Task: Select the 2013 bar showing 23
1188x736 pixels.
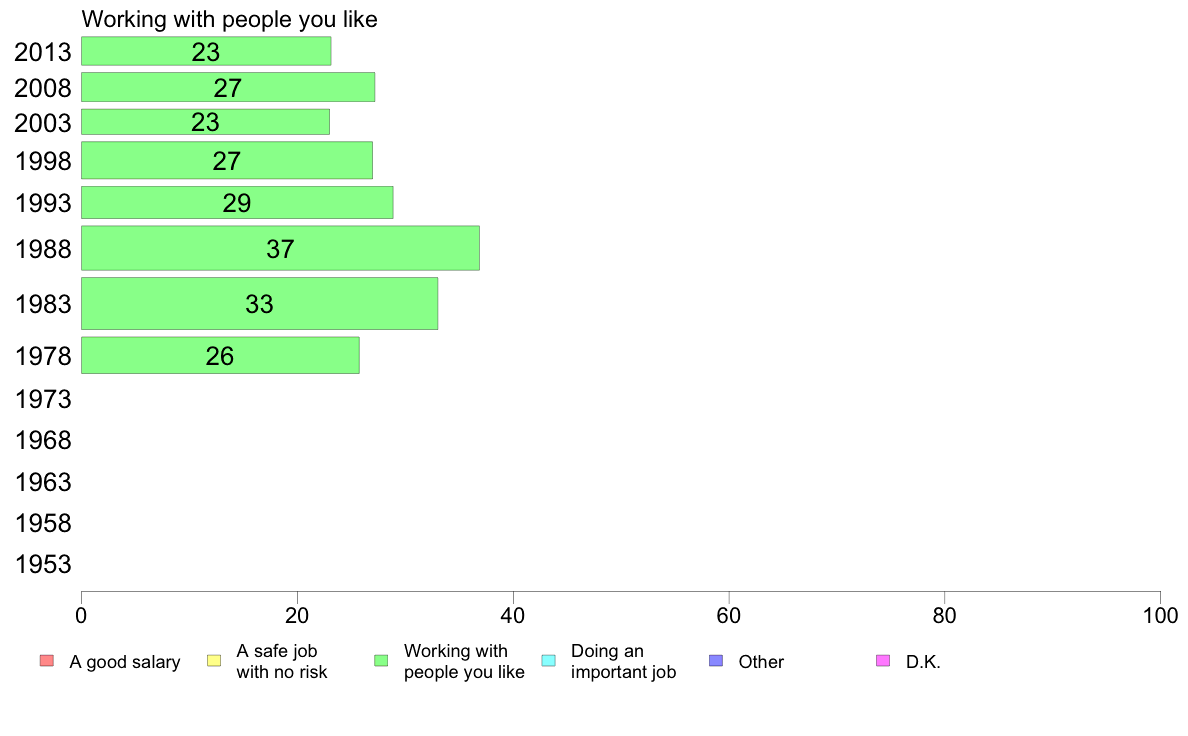Action: [x=206, y=52]
